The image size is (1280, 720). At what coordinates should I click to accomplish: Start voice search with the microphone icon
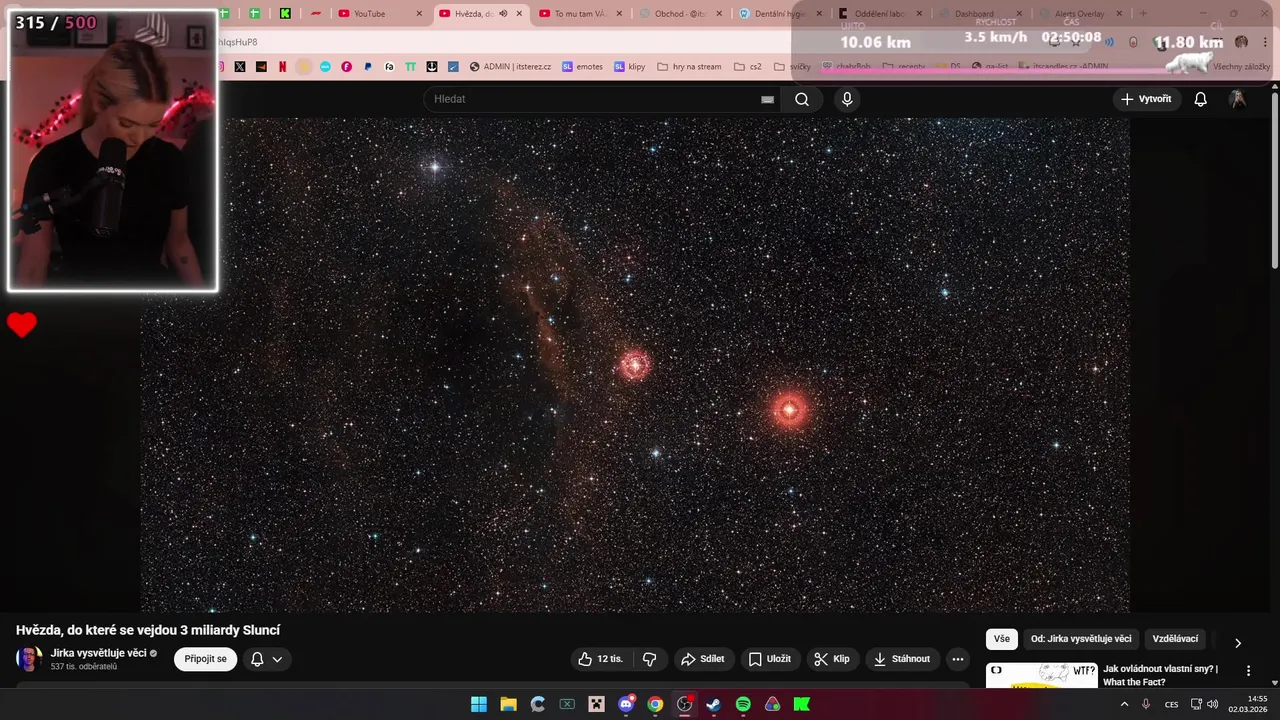(x=847, y=99)
